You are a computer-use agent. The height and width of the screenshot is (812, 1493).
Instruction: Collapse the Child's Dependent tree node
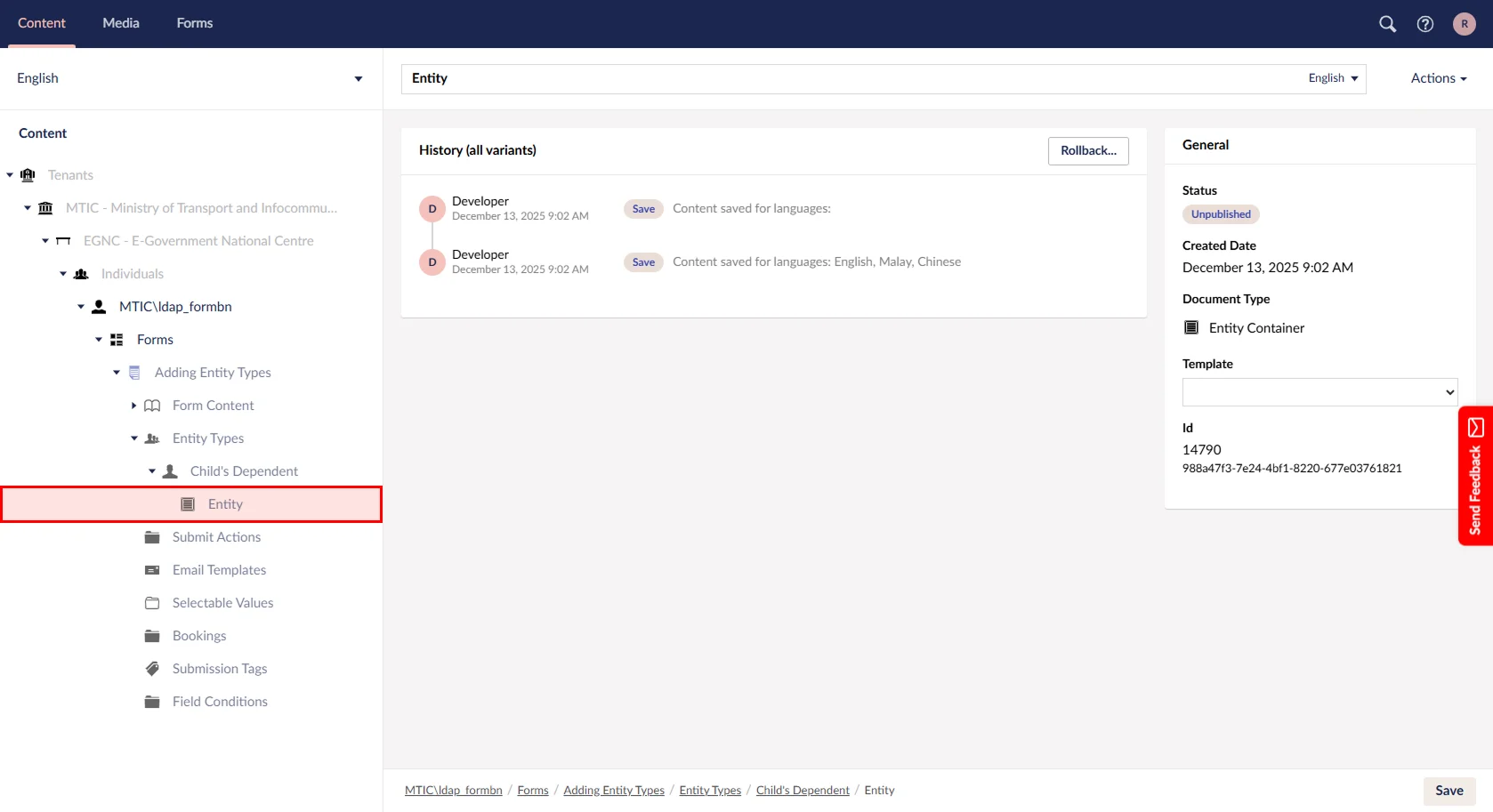[x=152, y=471]
